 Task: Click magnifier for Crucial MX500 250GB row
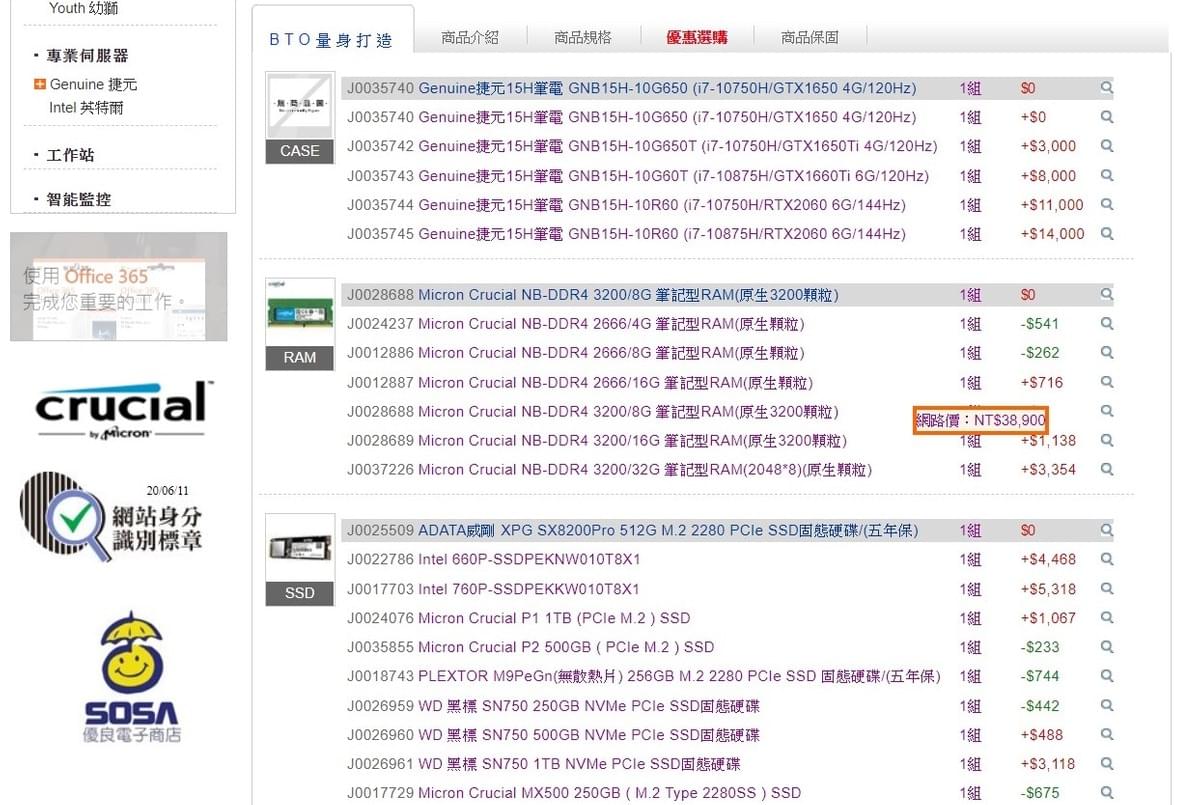tap(1107, 793)
